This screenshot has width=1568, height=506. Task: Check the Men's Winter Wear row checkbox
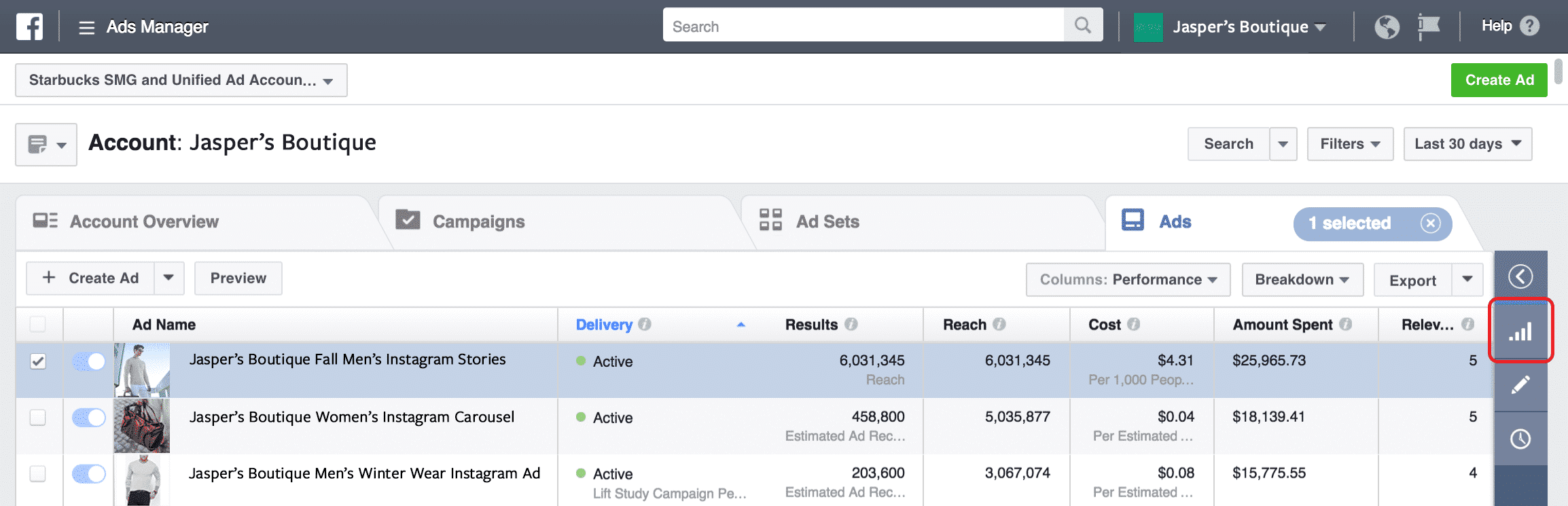(38, 473)
